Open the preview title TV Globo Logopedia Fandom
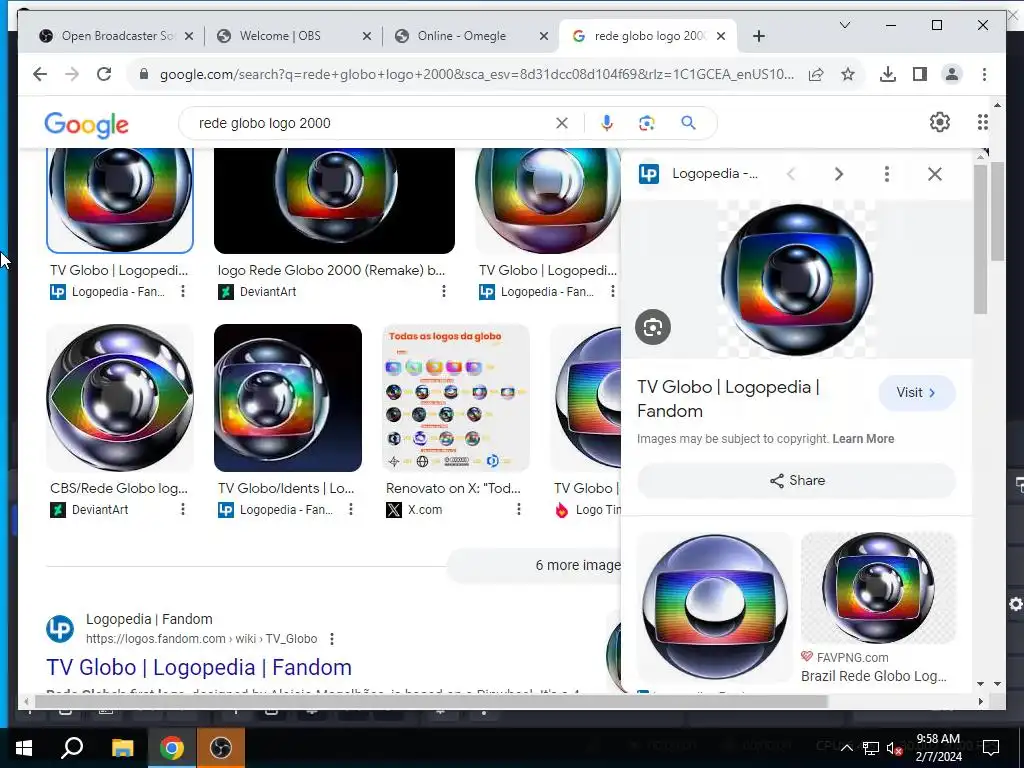Image resolution: width=1024 pixels, height=768 pixels. pyautogui.click(x=728, y=399)
